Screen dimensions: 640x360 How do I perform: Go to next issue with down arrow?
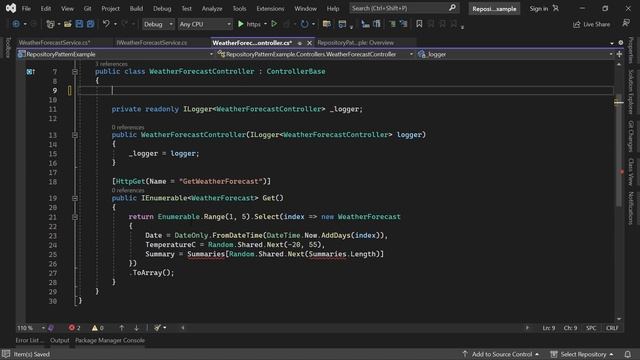point(136,328)
